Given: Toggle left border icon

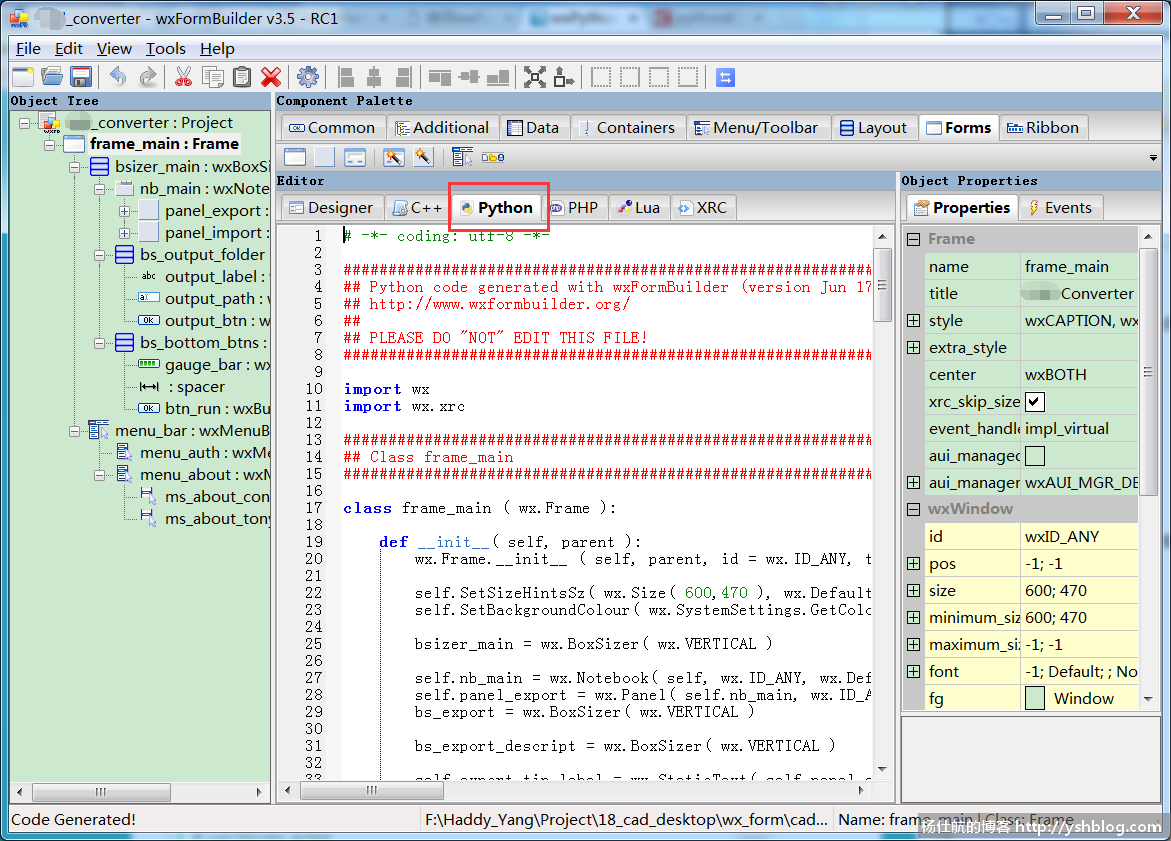Looking at the screenshot, I should pos(601,77).
